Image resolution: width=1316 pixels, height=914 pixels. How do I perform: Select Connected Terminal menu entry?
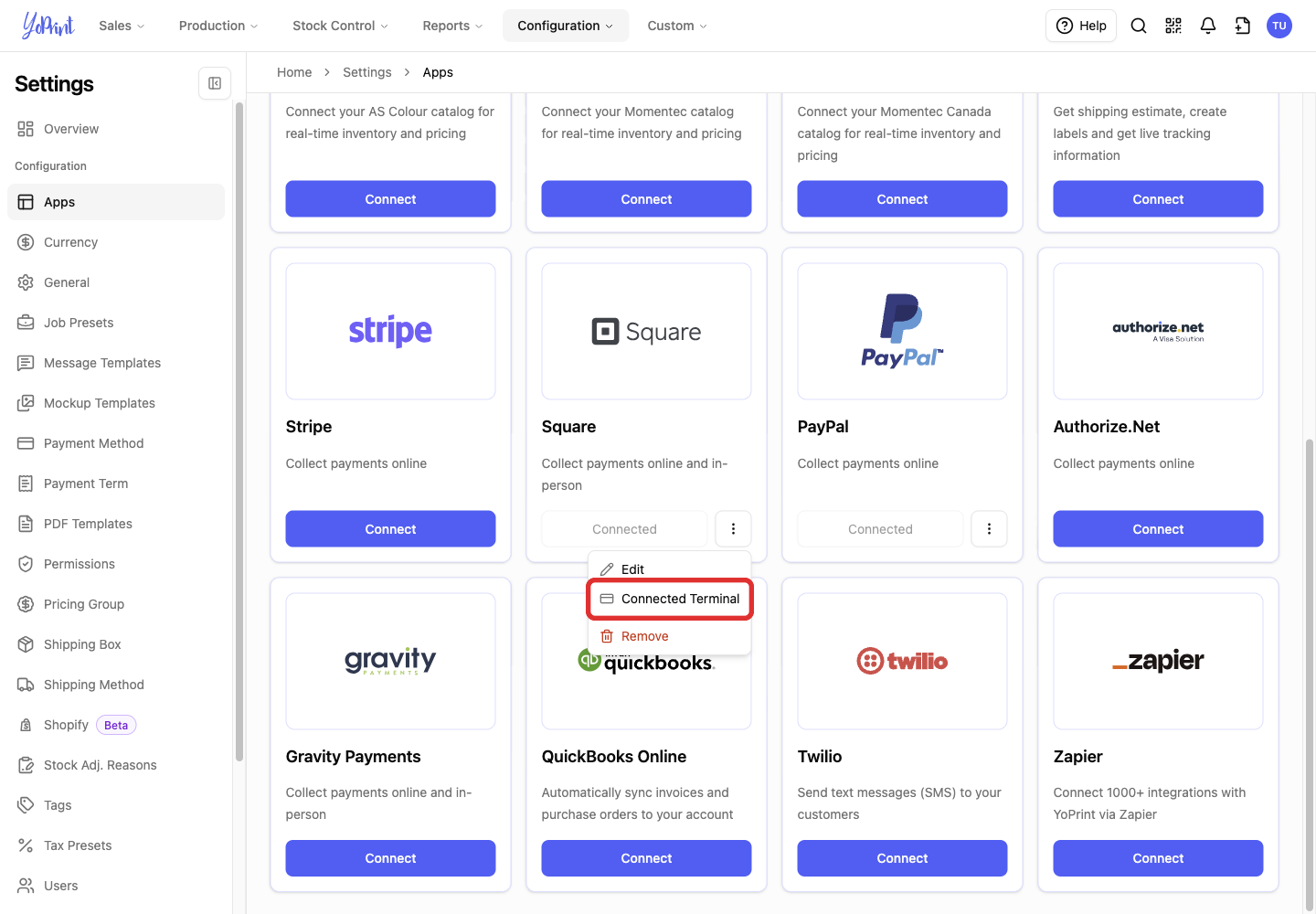[669, 599]
